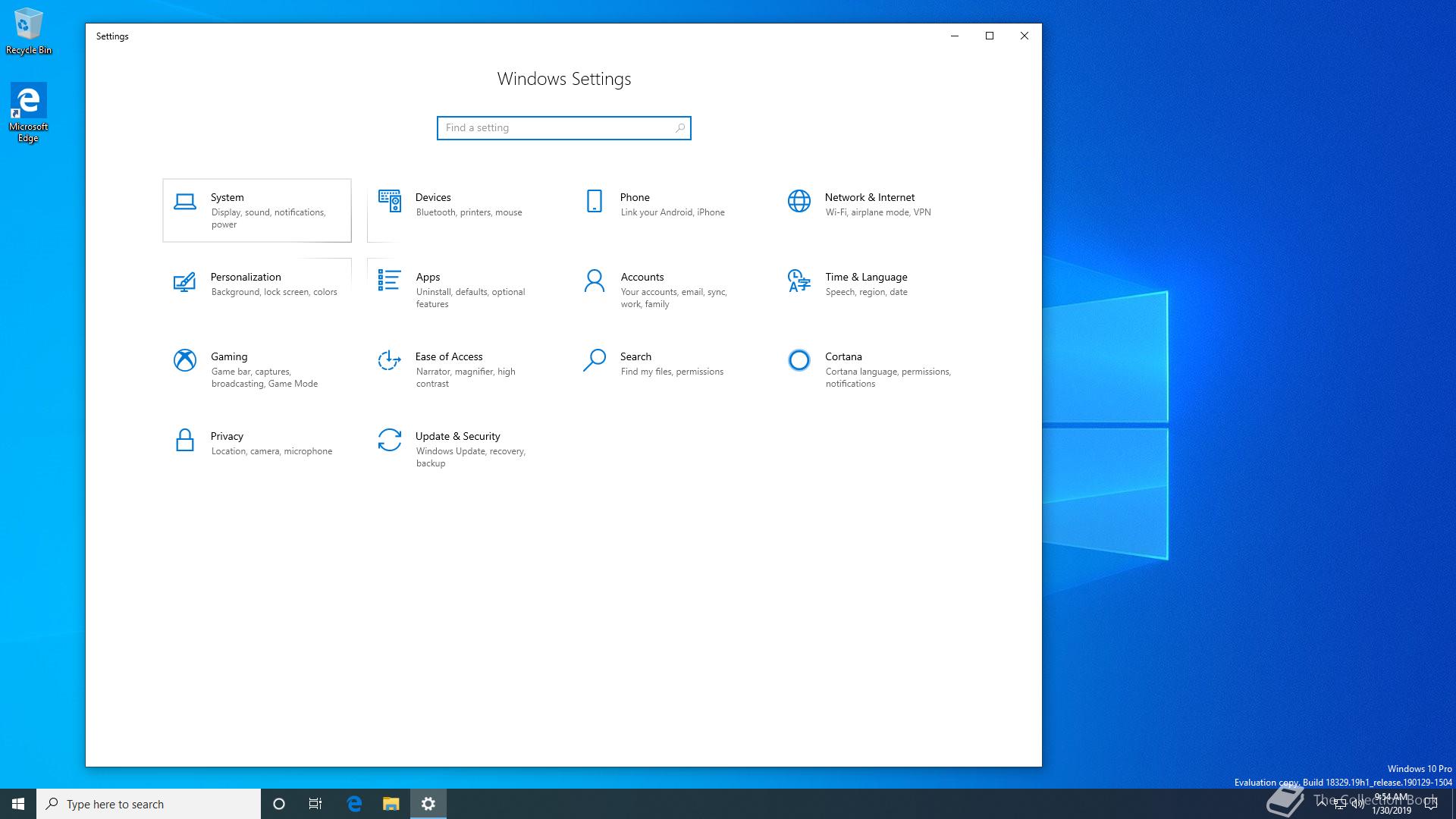Select the Microsoft Edge desktop shortcut

pyautogui.click(x=28, y=112)
